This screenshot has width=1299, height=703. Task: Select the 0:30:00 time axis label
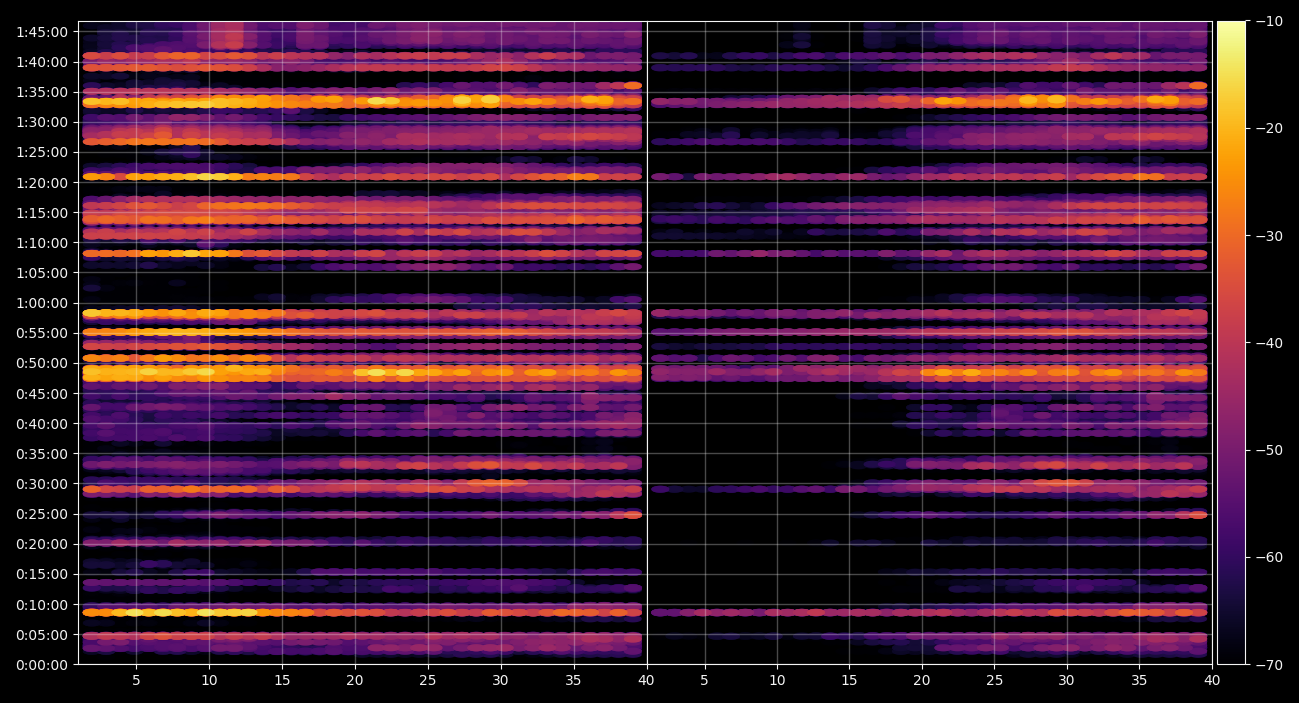tap(42, 484)
